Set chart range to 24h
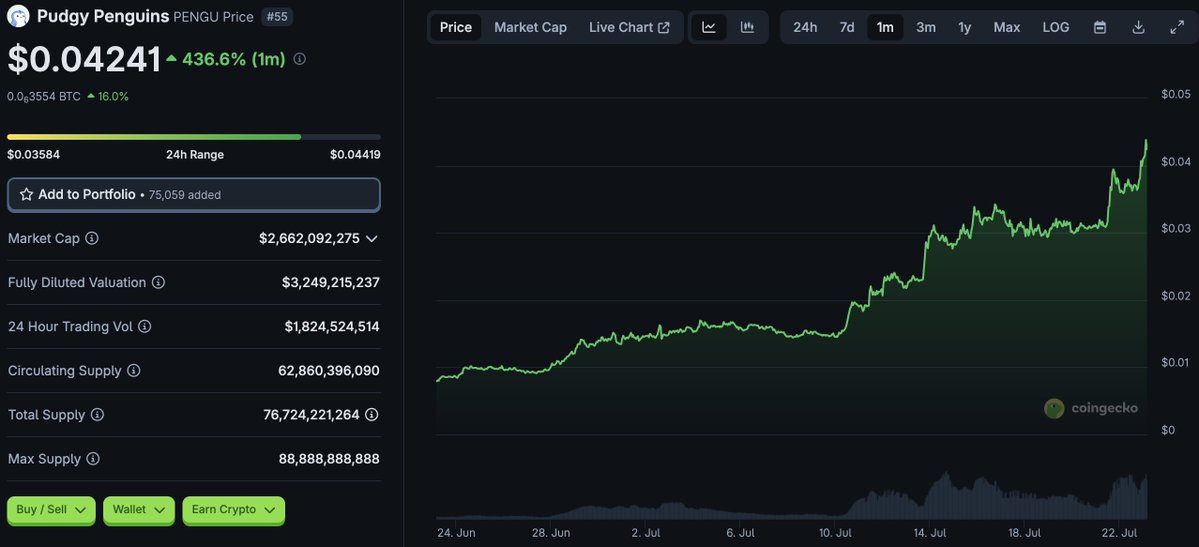1199x547 pixels. click(805, 28)
